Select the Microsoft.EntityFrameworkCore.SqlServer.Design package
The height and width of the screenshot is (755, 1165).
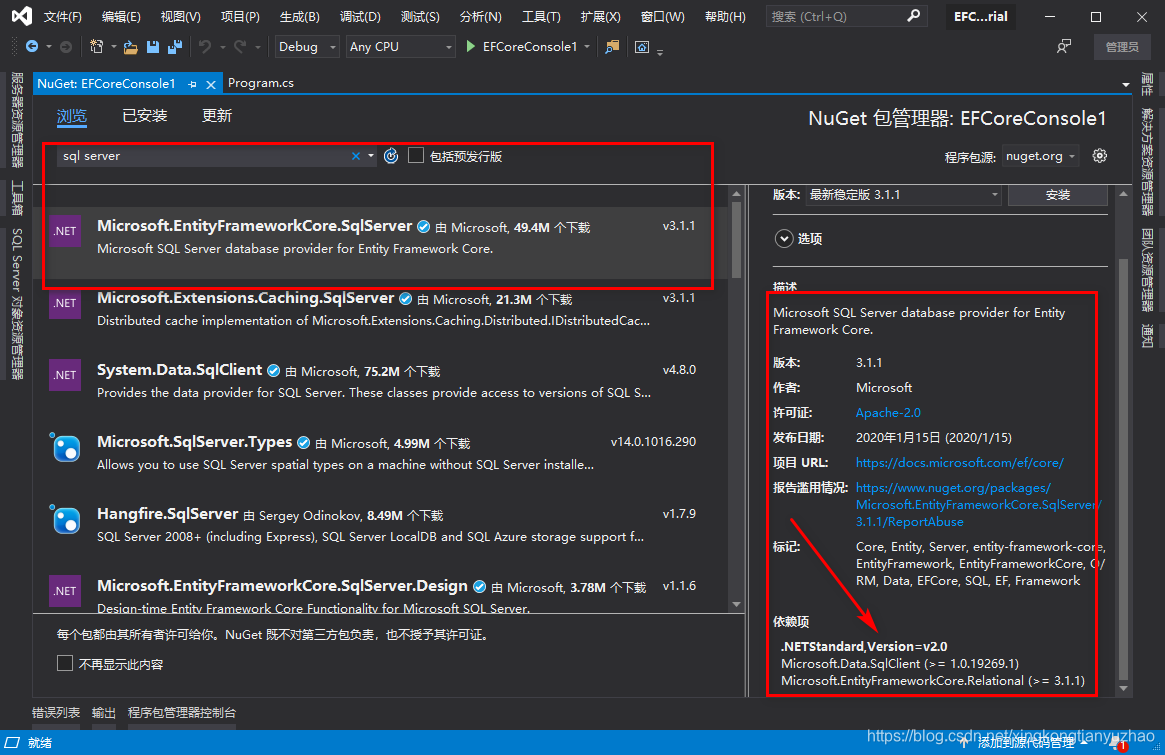tap(379, 595)
